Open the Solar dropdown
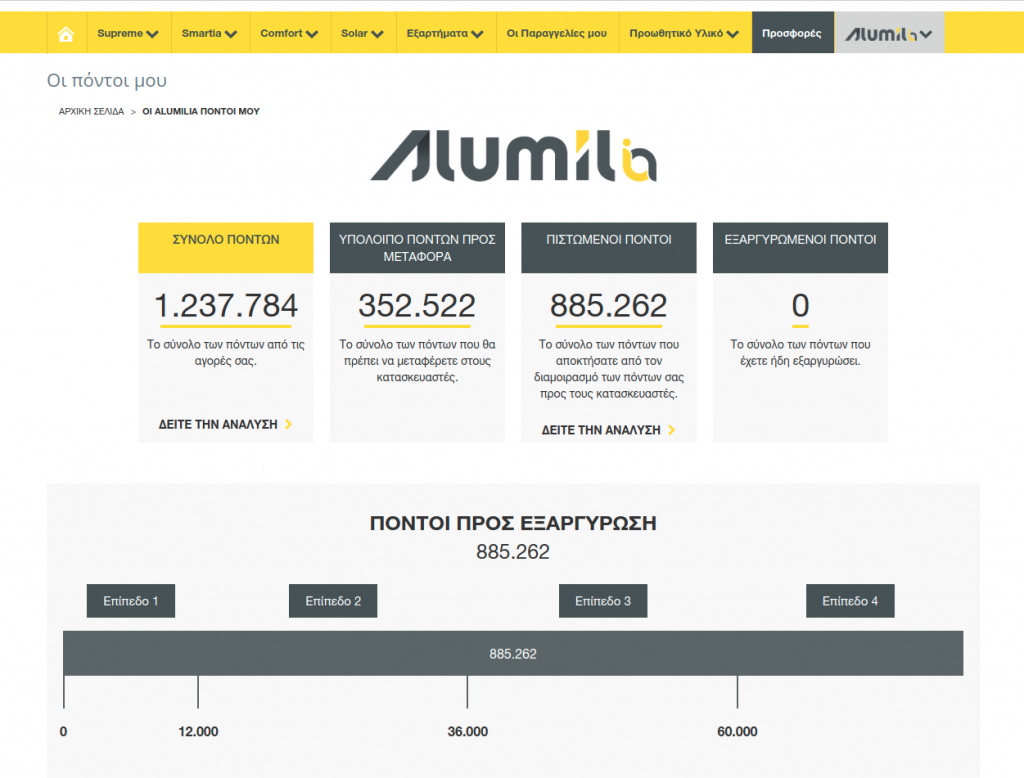The width and height of the screenshot is (1024, 778). tap(362, 34)
